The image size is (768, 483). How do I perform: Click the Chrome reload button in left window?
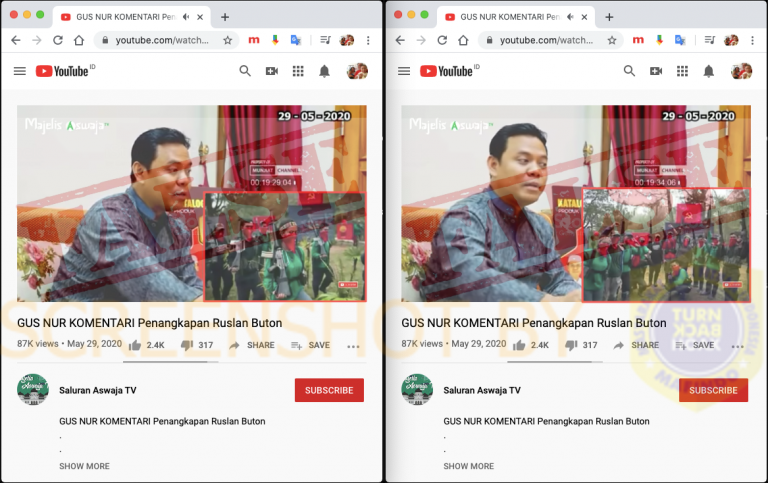[58, 40]
